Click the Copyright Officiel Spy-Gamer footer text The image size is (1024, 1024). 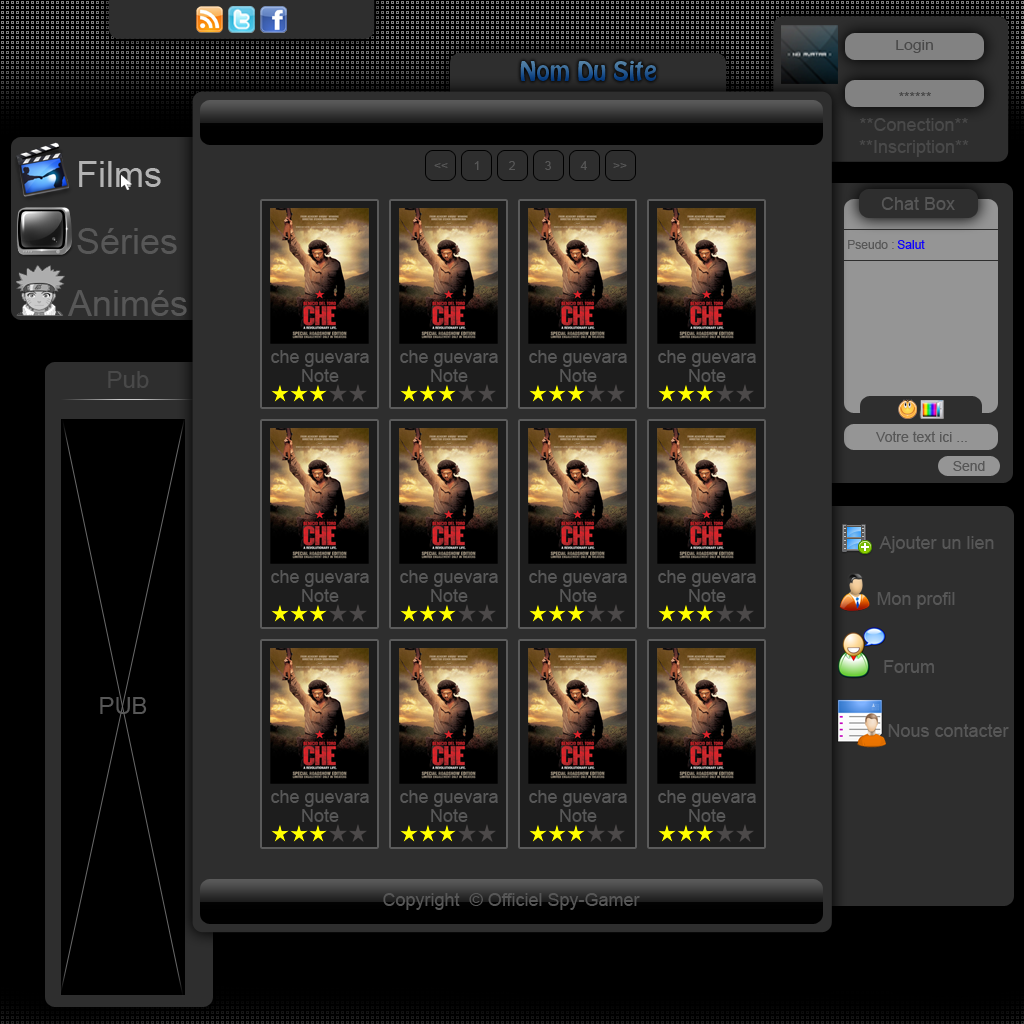511,900
